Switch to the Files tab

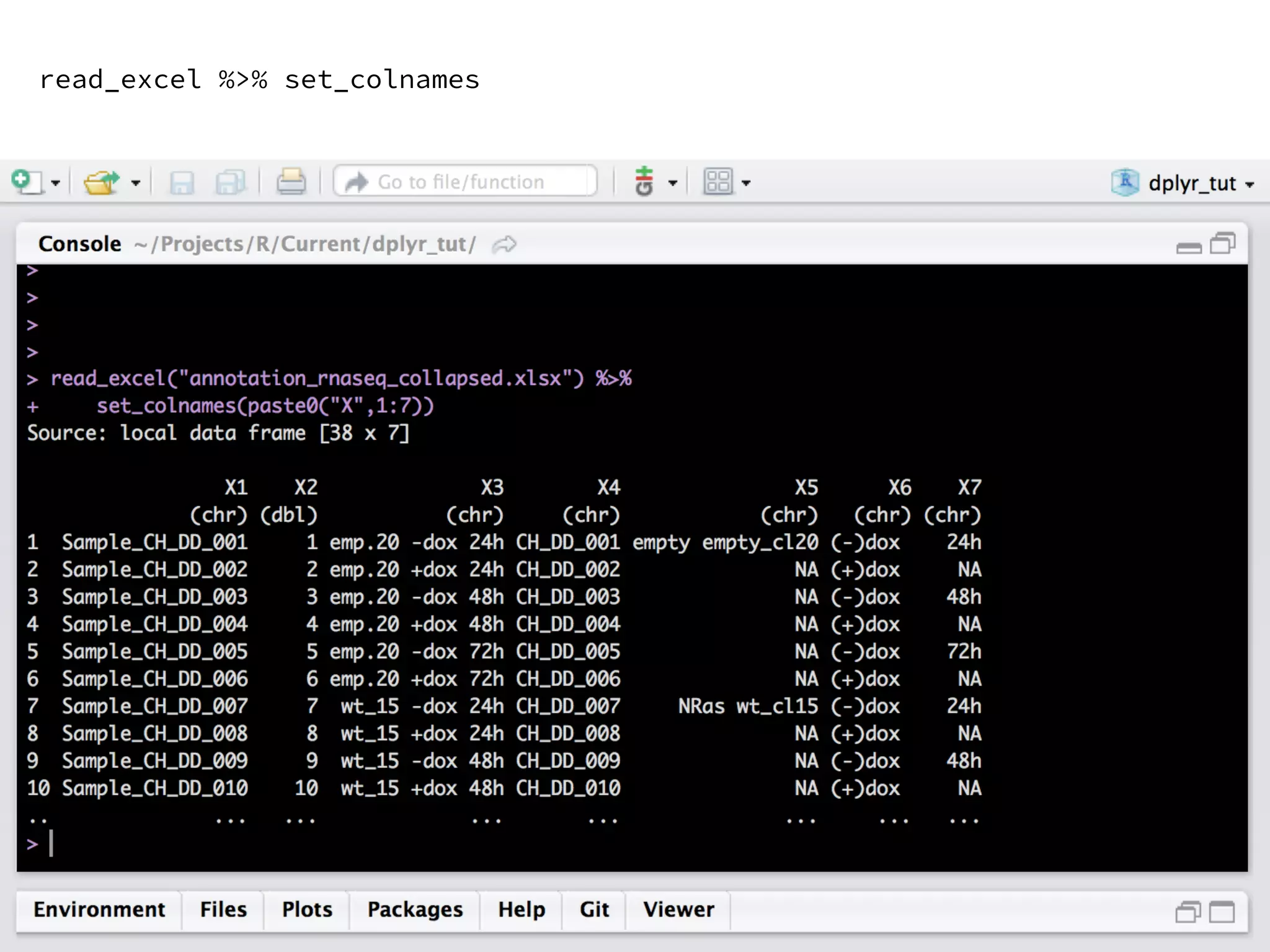(223, 909)
